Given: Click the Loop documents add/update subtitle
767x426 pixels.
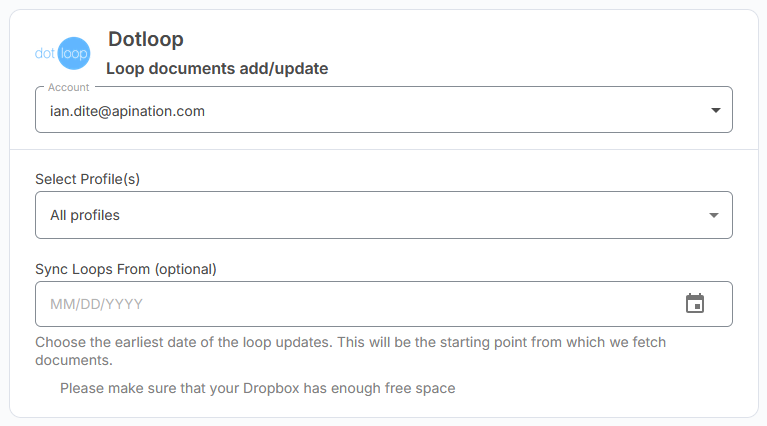Looking at the screenshot, I should 217,69.
